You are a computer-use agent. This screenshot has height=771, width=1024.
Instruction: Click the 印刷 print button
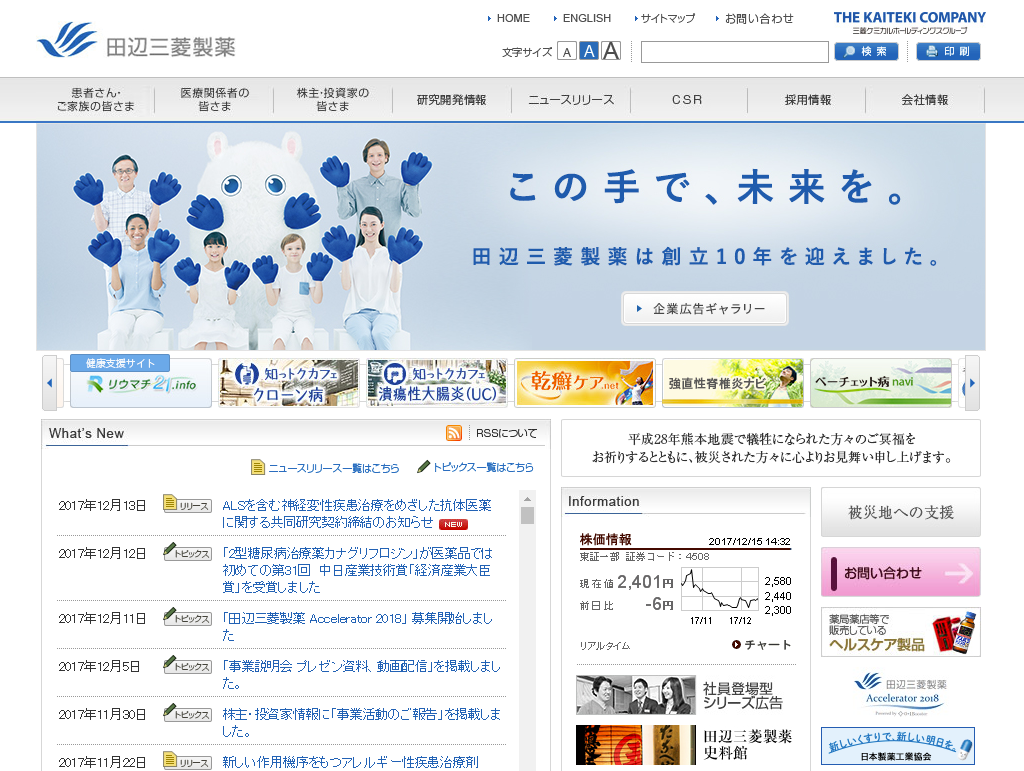(x=948, y=51)
